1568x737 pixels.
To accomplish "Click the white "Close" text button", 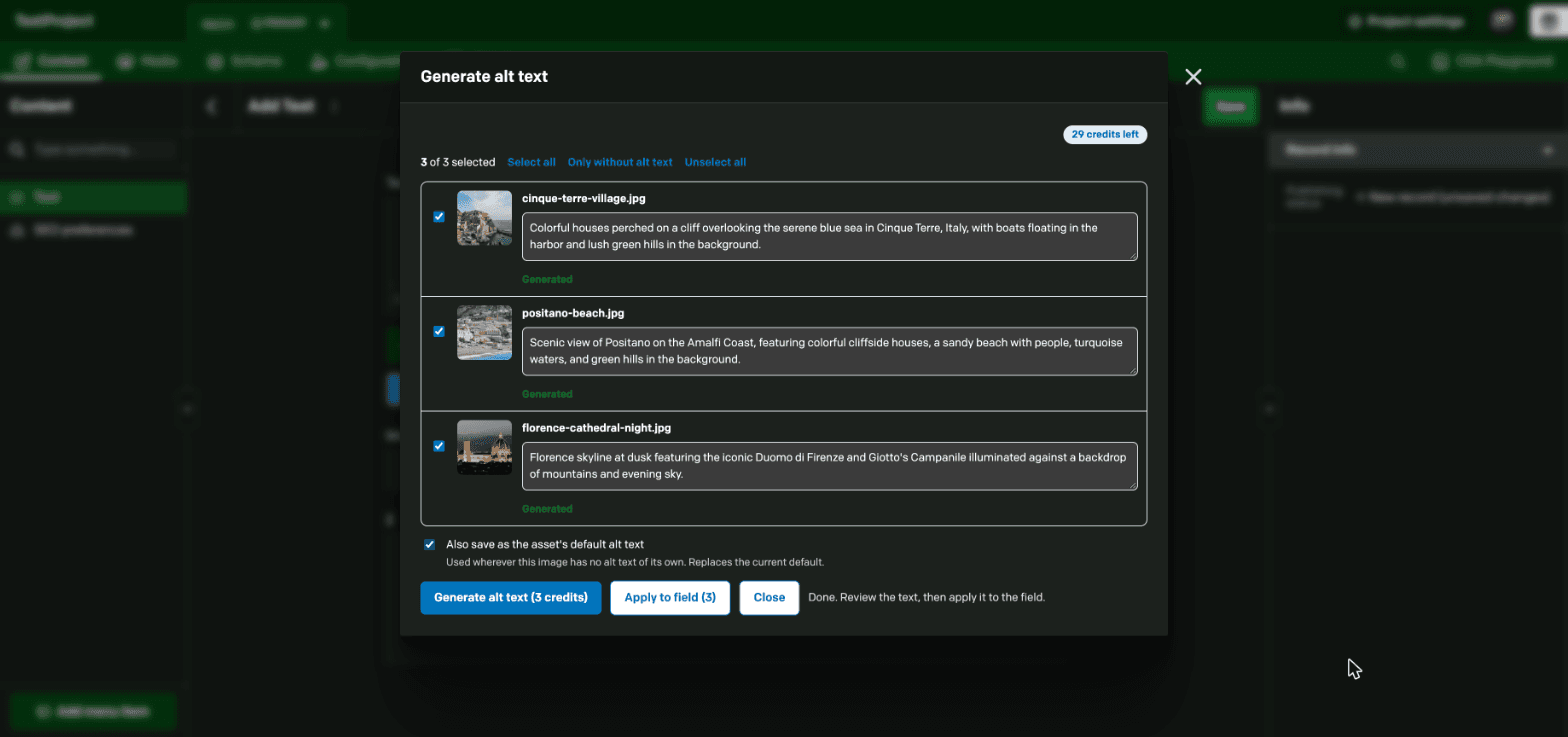I will click(769, 598).
